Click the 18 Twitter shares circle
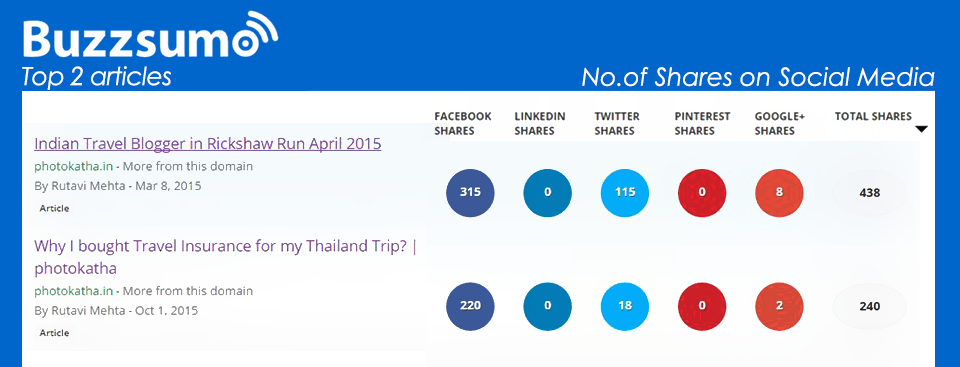960x367 pixels. click(625, 306)
